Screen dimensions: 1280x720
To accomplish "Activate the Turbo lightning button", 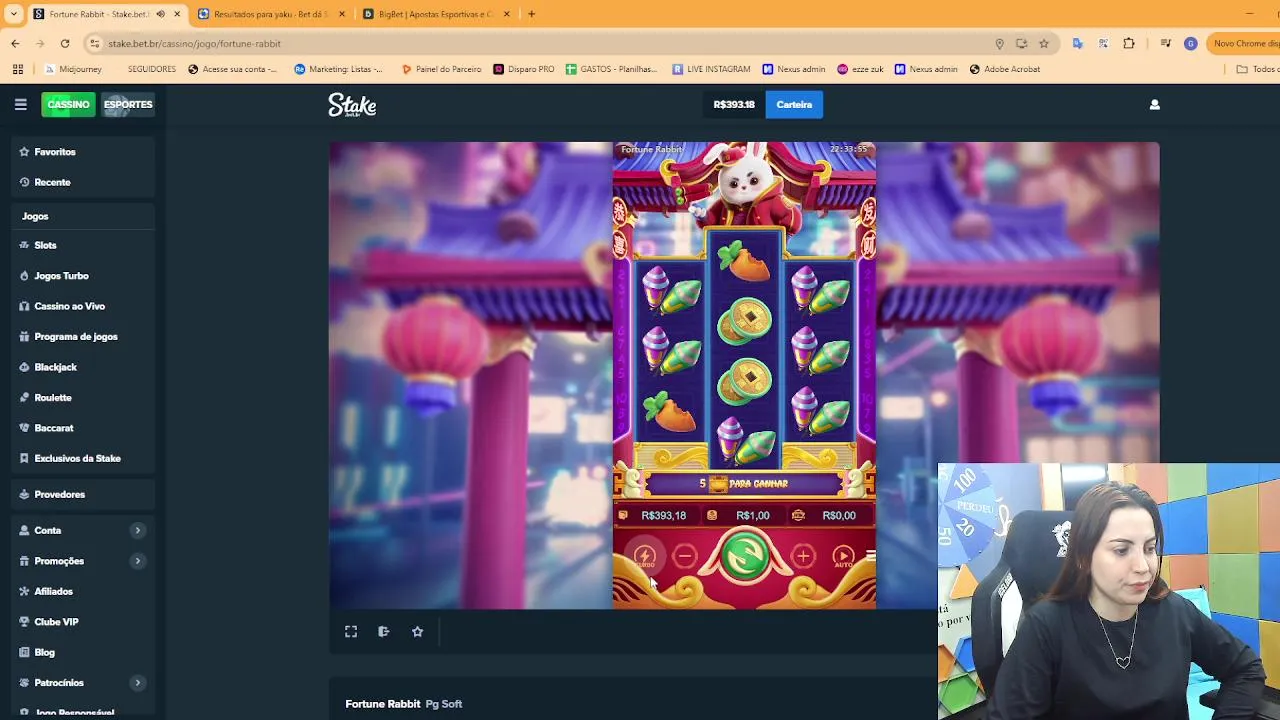I will [x=645, y=557].
